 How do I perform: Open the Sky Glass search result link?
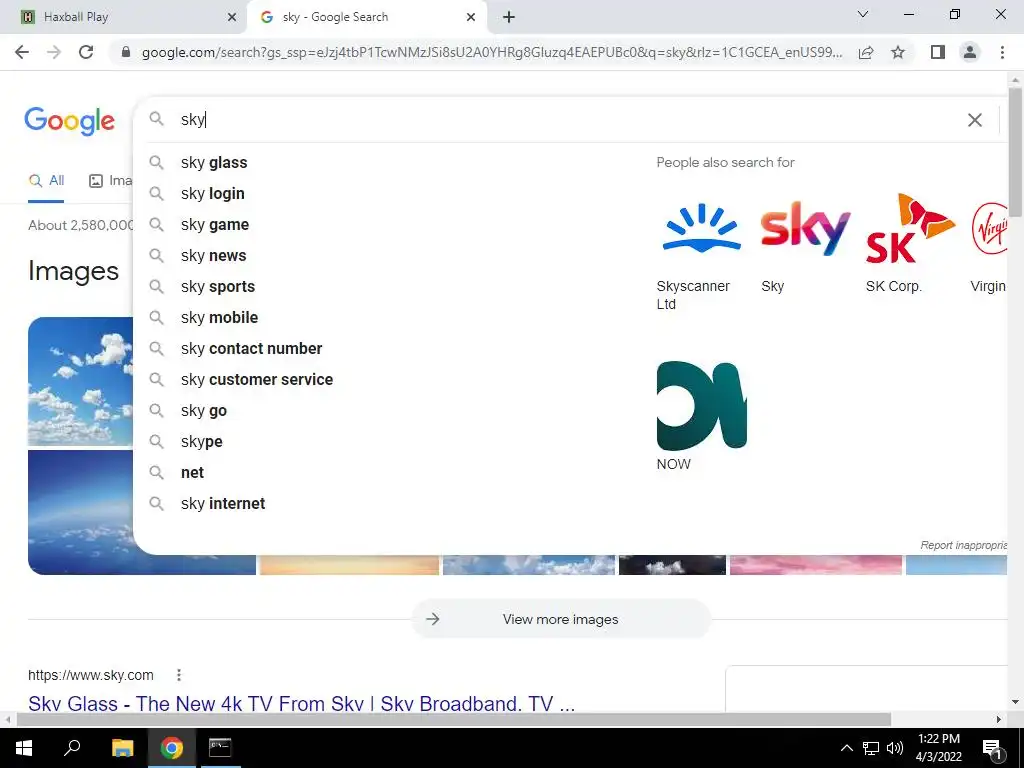(302, 703)
